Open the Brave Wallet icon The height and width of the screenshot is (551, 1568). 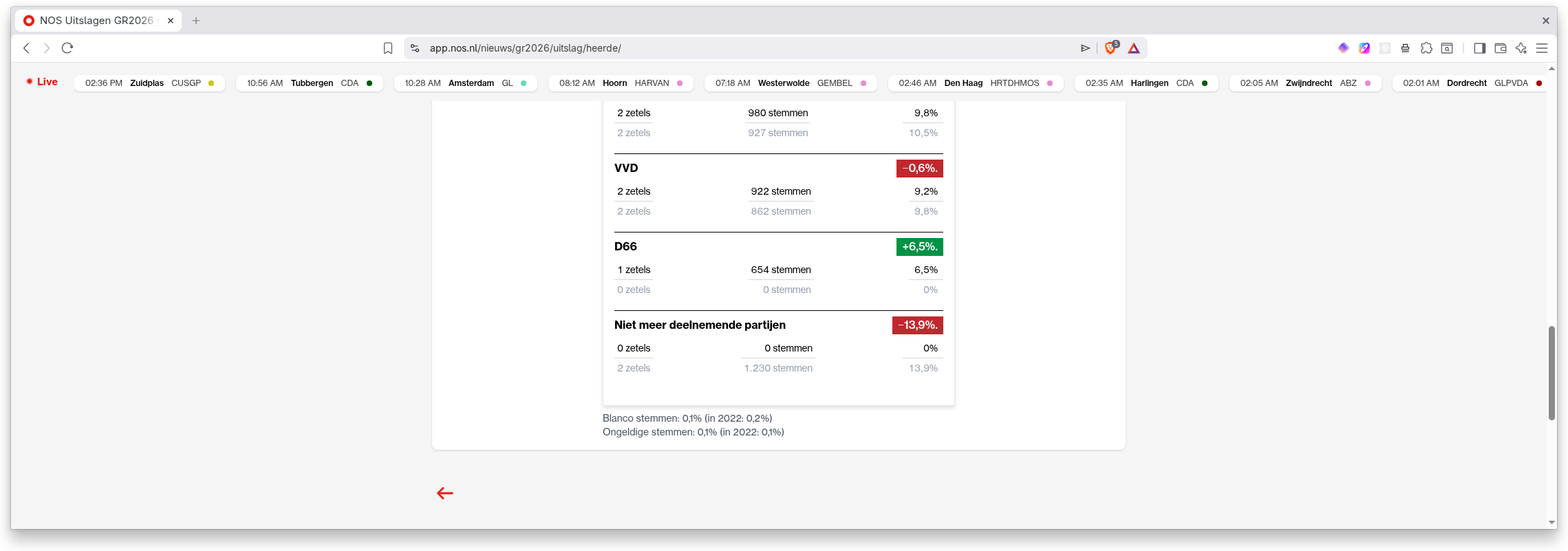click(x=1501, y=48)
